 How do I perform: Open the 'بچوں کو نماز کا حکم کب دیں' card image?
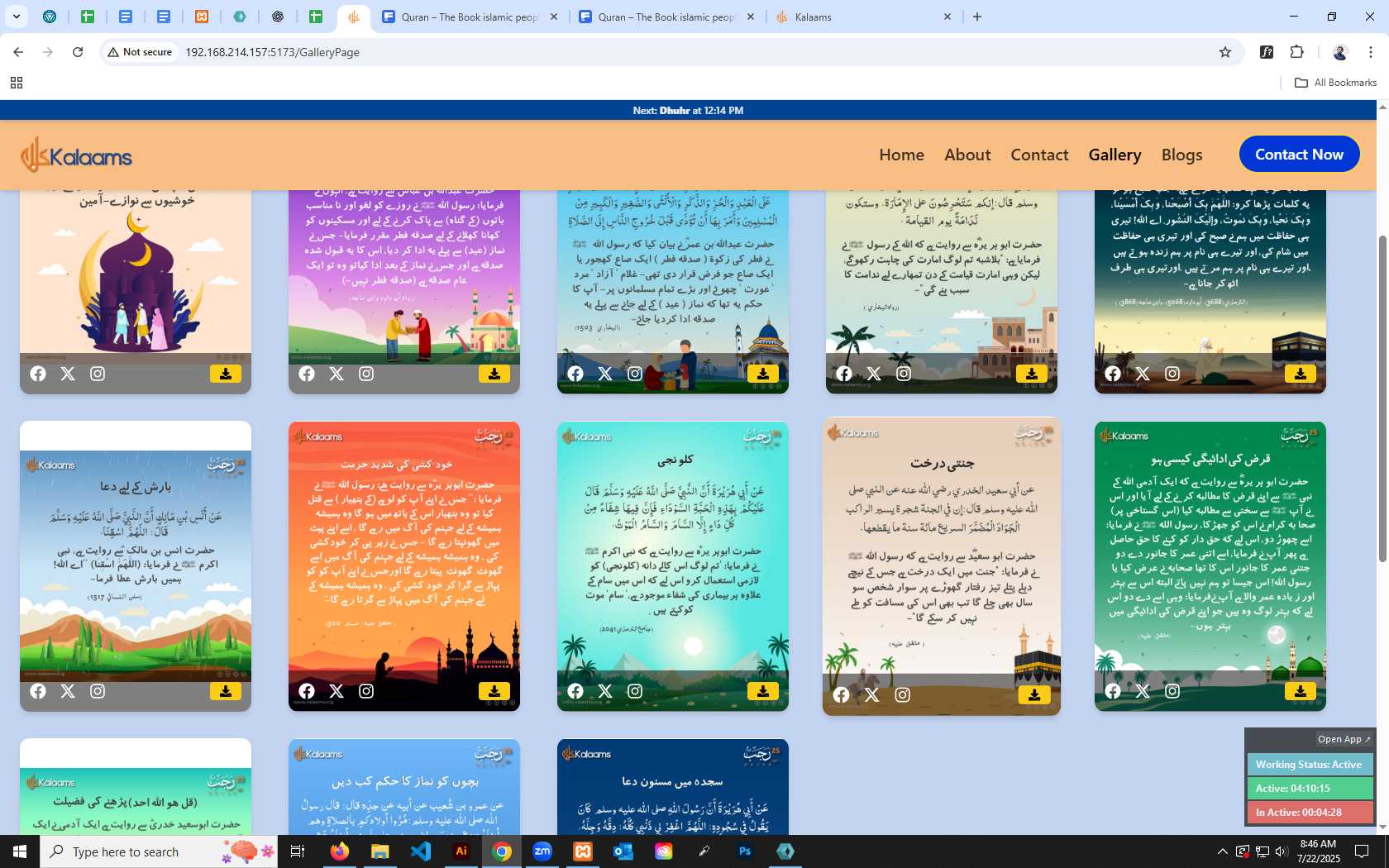[x=404, y=787]
